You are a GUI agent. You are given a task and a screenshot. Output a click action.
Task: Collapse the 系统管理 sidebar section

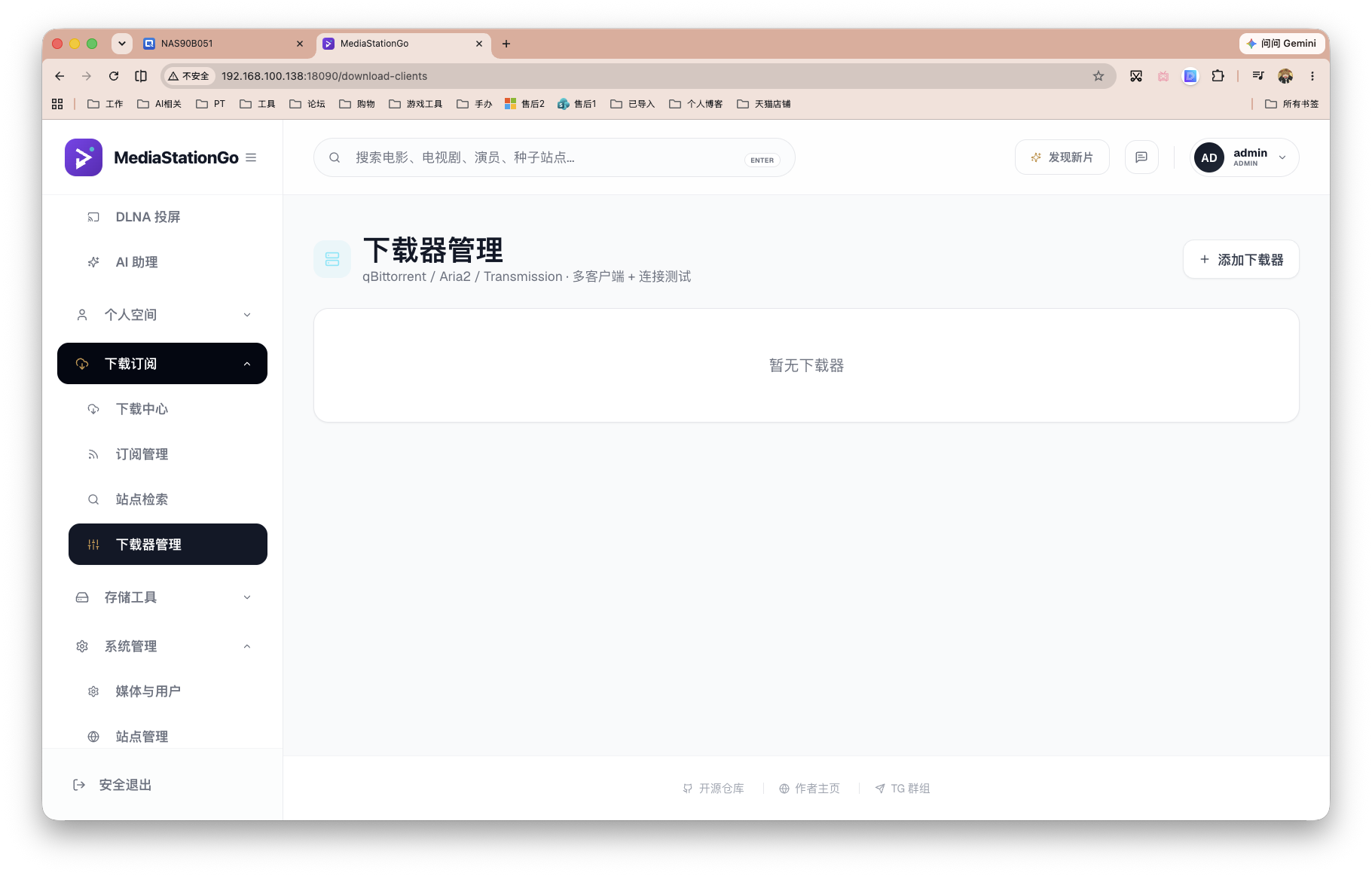pos(162,646)
